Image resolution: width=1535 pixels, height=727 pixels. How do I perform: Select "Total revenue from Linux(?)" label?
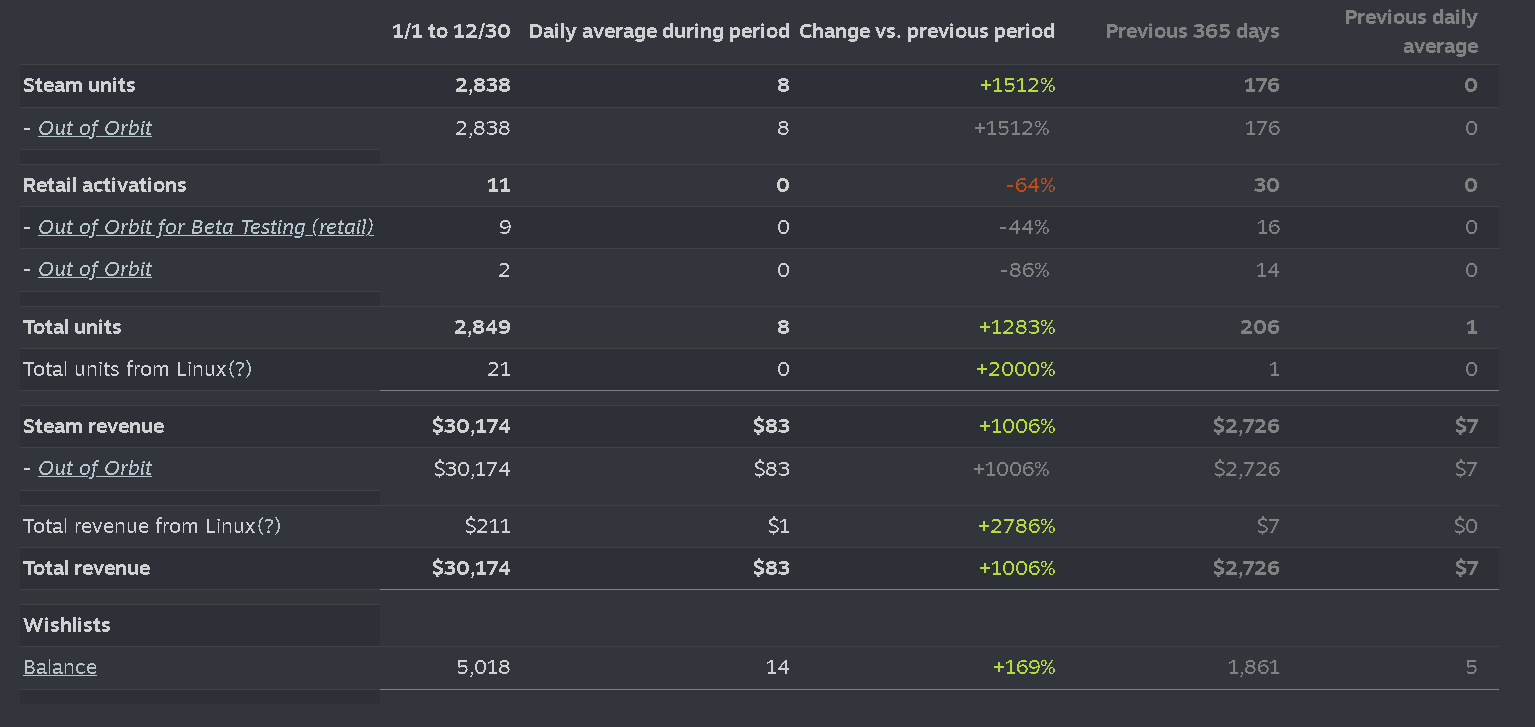(x=152, y=526)
